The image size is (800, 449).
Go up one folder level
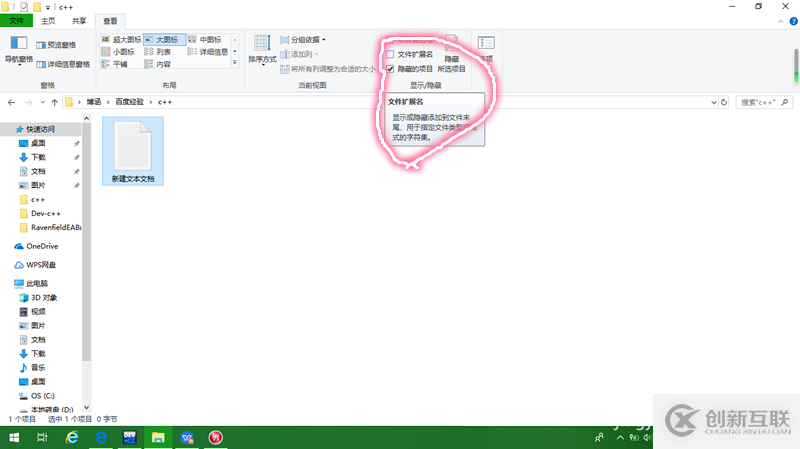(55, 102)
